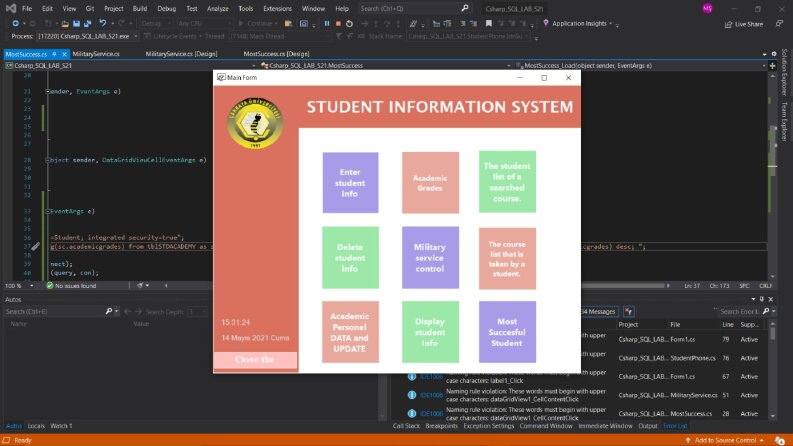Open the Academic Grades tile

[x=430, y=183]
